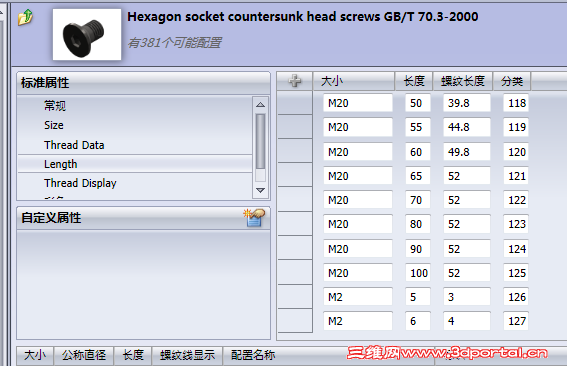Click length field showing 65
This screenshot has height=366, width=567.
coord(418,176)
